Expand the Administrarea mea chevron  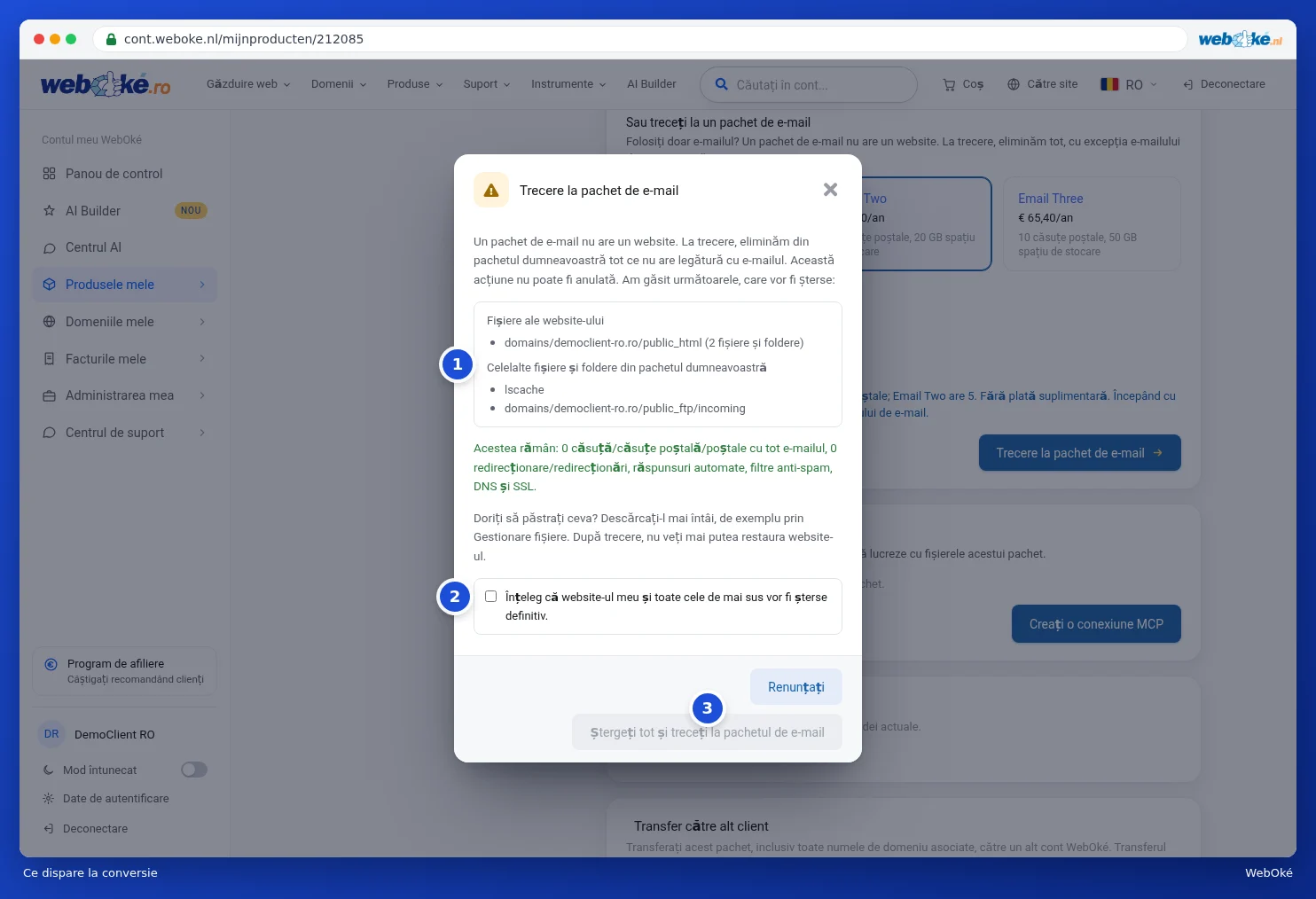pyautogui.click(x=202, y=395)
